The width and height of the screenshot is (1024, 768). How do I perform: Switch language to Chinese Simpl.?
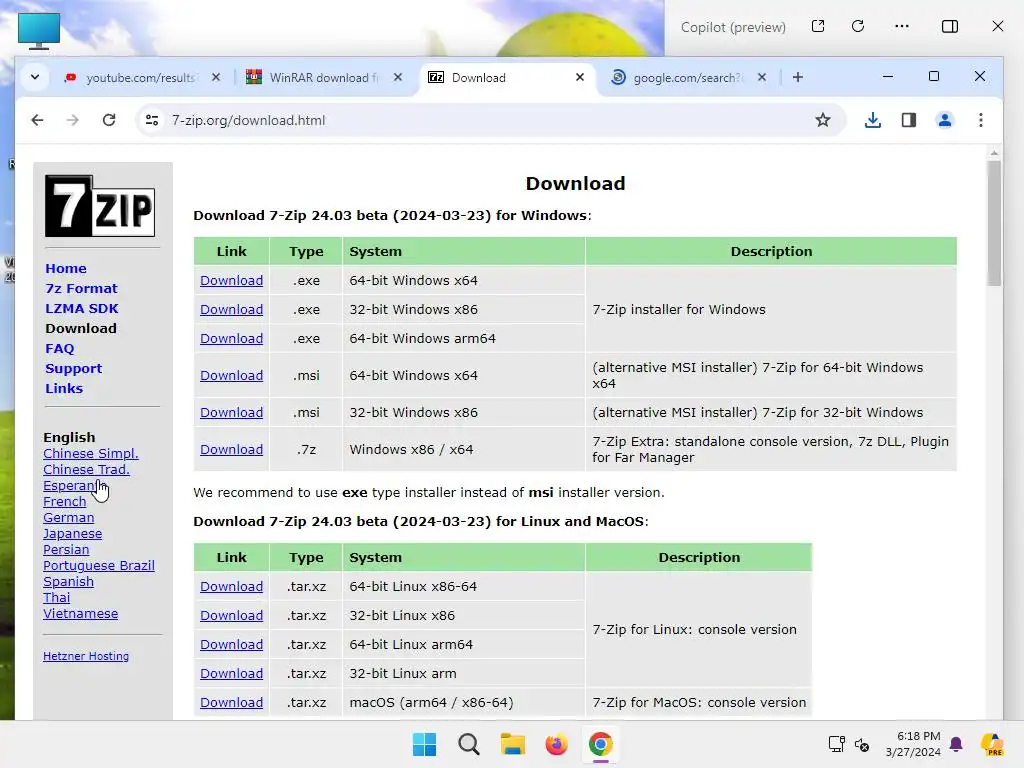(91, 453)
